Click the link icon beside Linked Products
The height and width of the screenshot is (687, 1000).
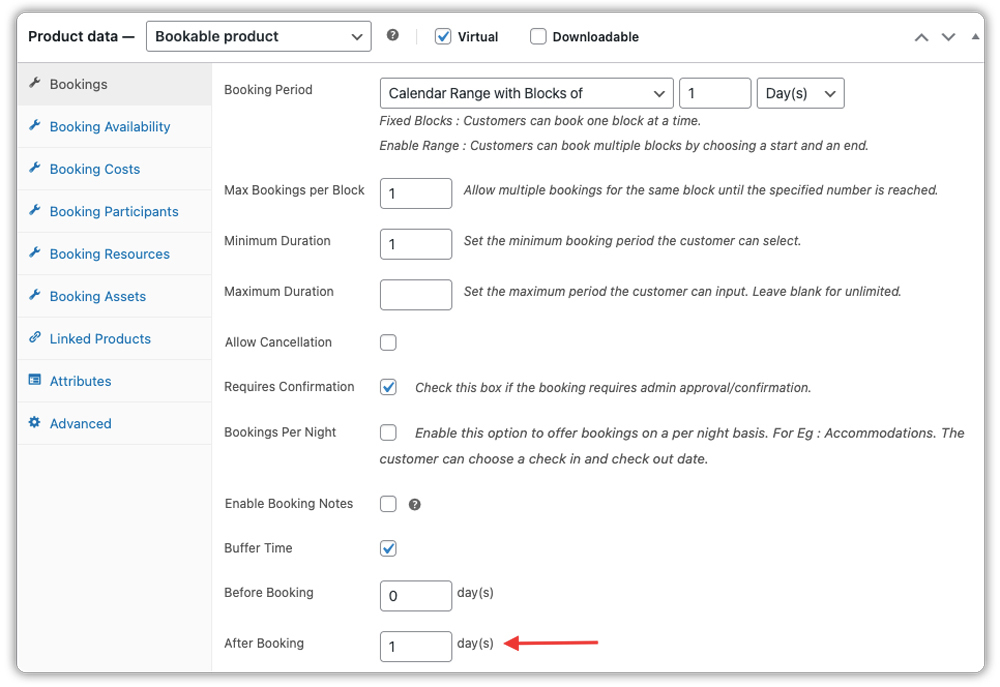(x=35, y=338)
